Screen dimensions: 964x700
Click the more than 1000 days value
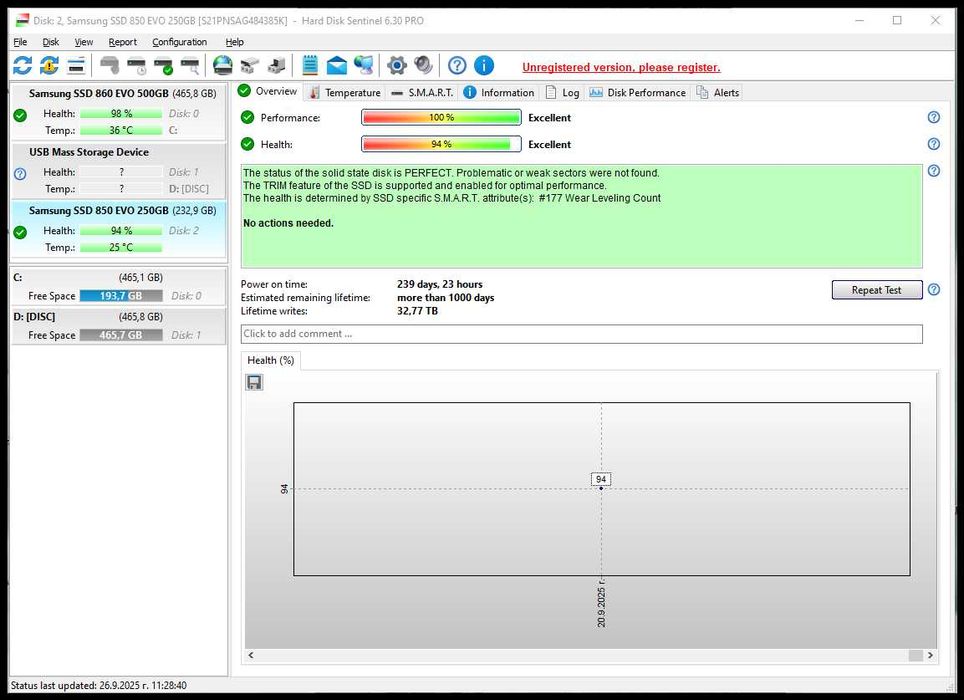pos(446,297)
